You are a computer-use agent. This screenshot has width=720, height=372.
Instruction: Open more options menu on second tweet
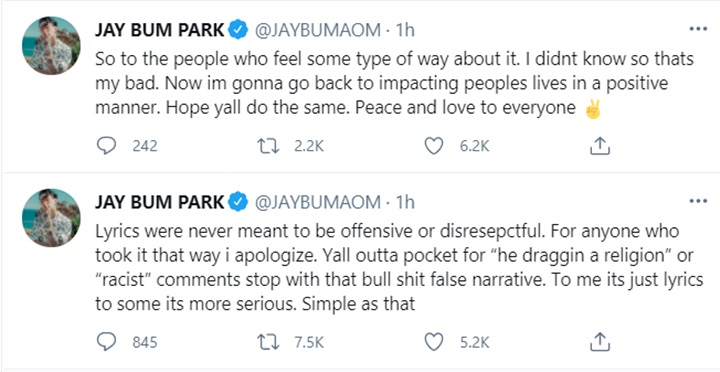(x=698, y=201)
